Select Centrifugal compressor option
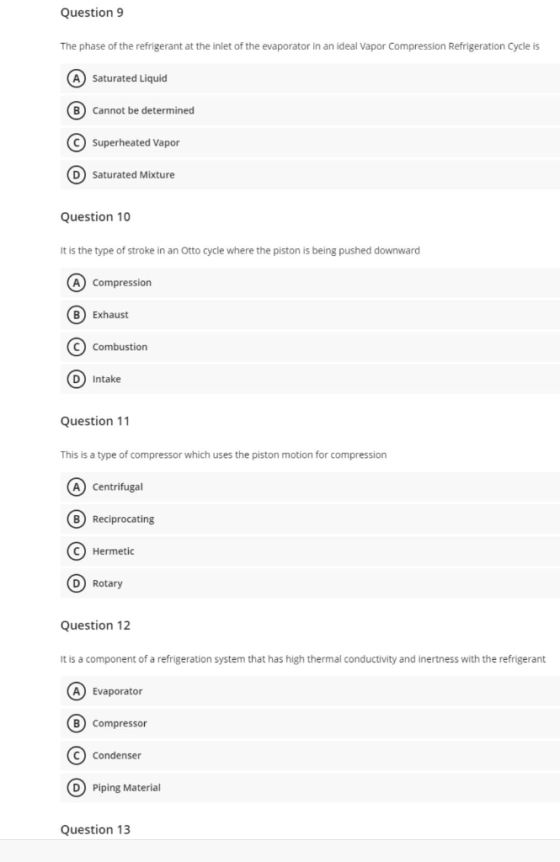Image resolution: width=560 pixels, height=862 pixels. tap(310, 487)
